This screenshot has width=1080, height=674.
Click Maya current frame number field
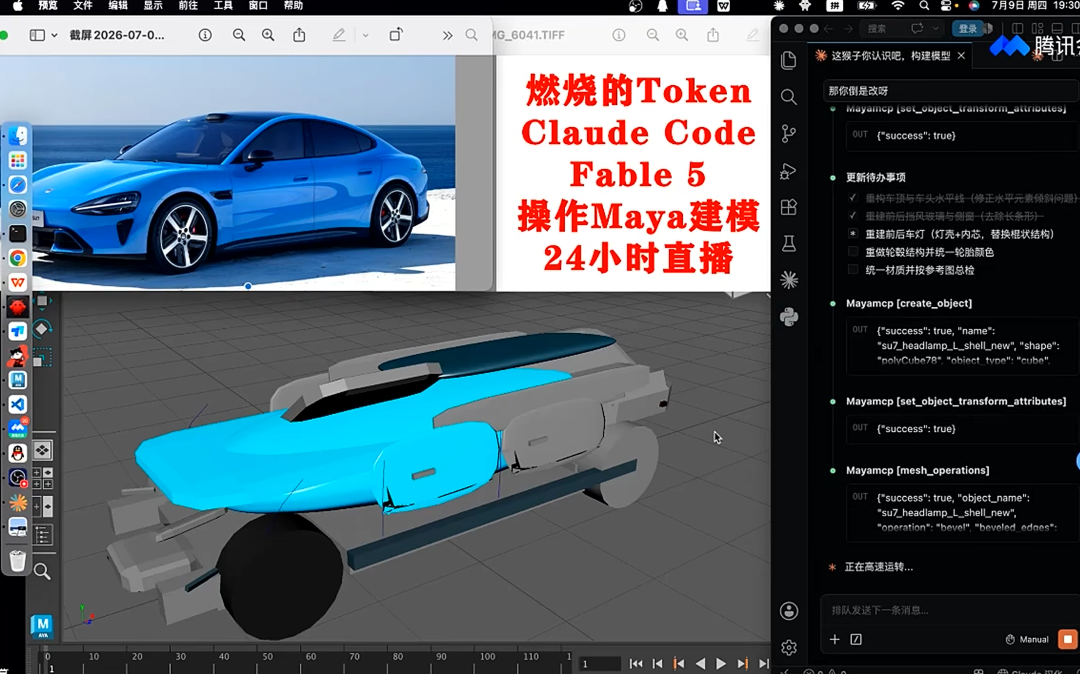599,664
